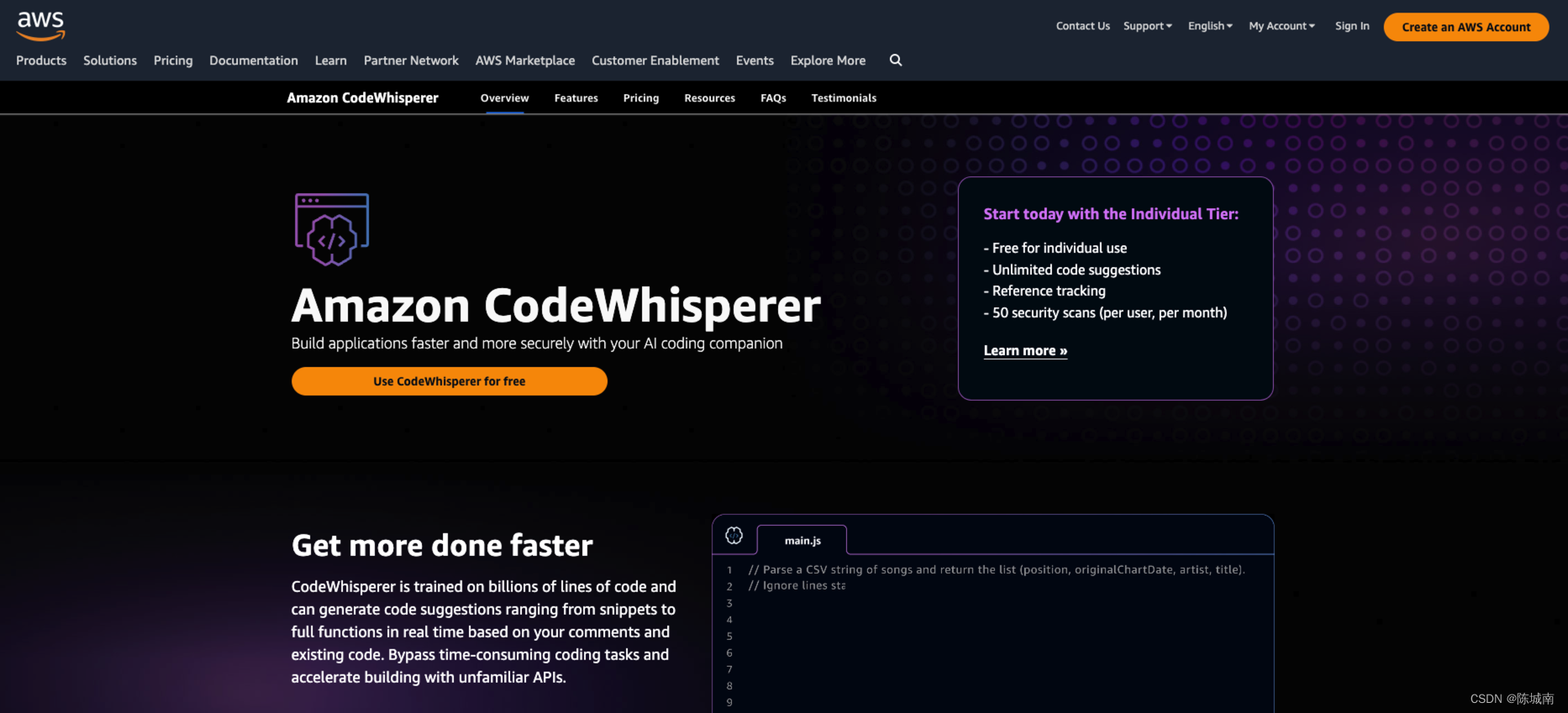Screen dimensions: 1568x713
Task: Open the Pricing tab under CodeWhisperer
Action: [x=641, y=98]
